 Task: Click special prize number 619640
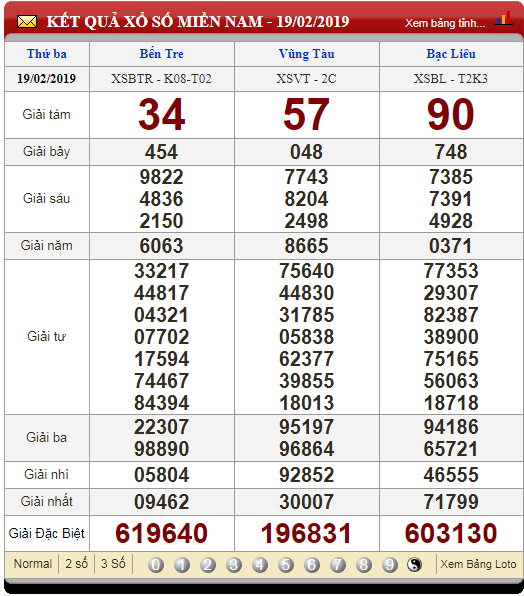[x=161, y=533]
